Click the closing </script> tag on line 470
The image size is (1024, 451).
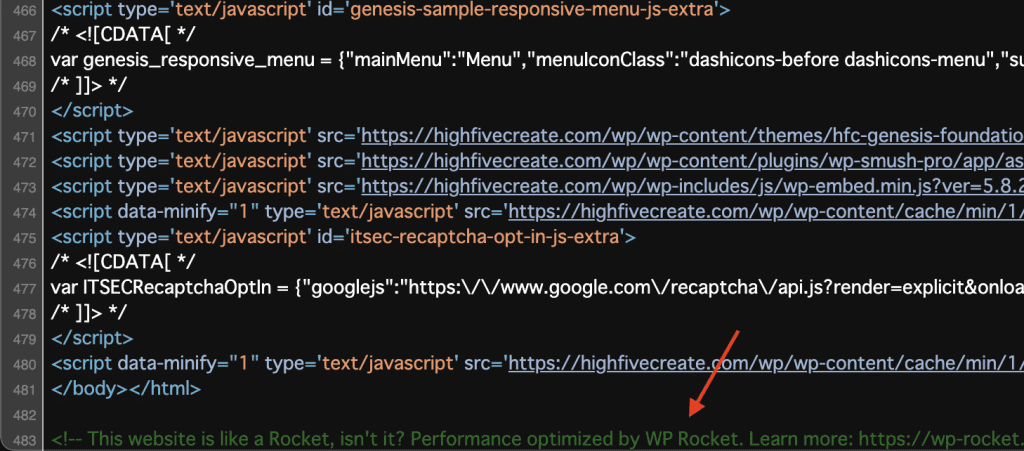92,111
